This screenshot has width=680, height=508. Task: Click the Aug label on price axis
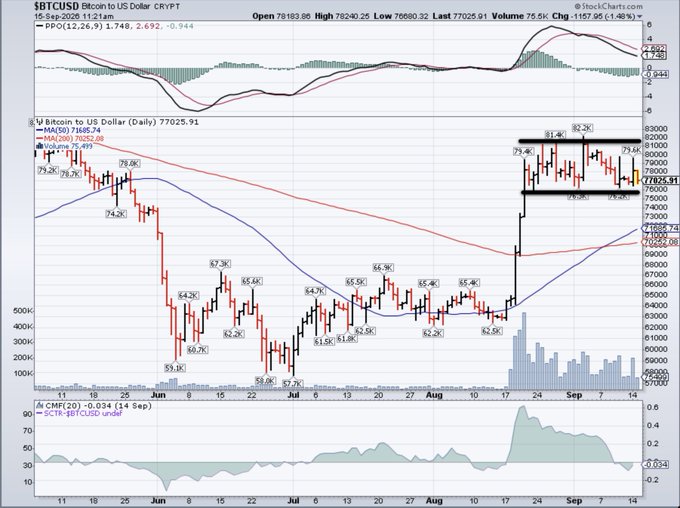434,395
